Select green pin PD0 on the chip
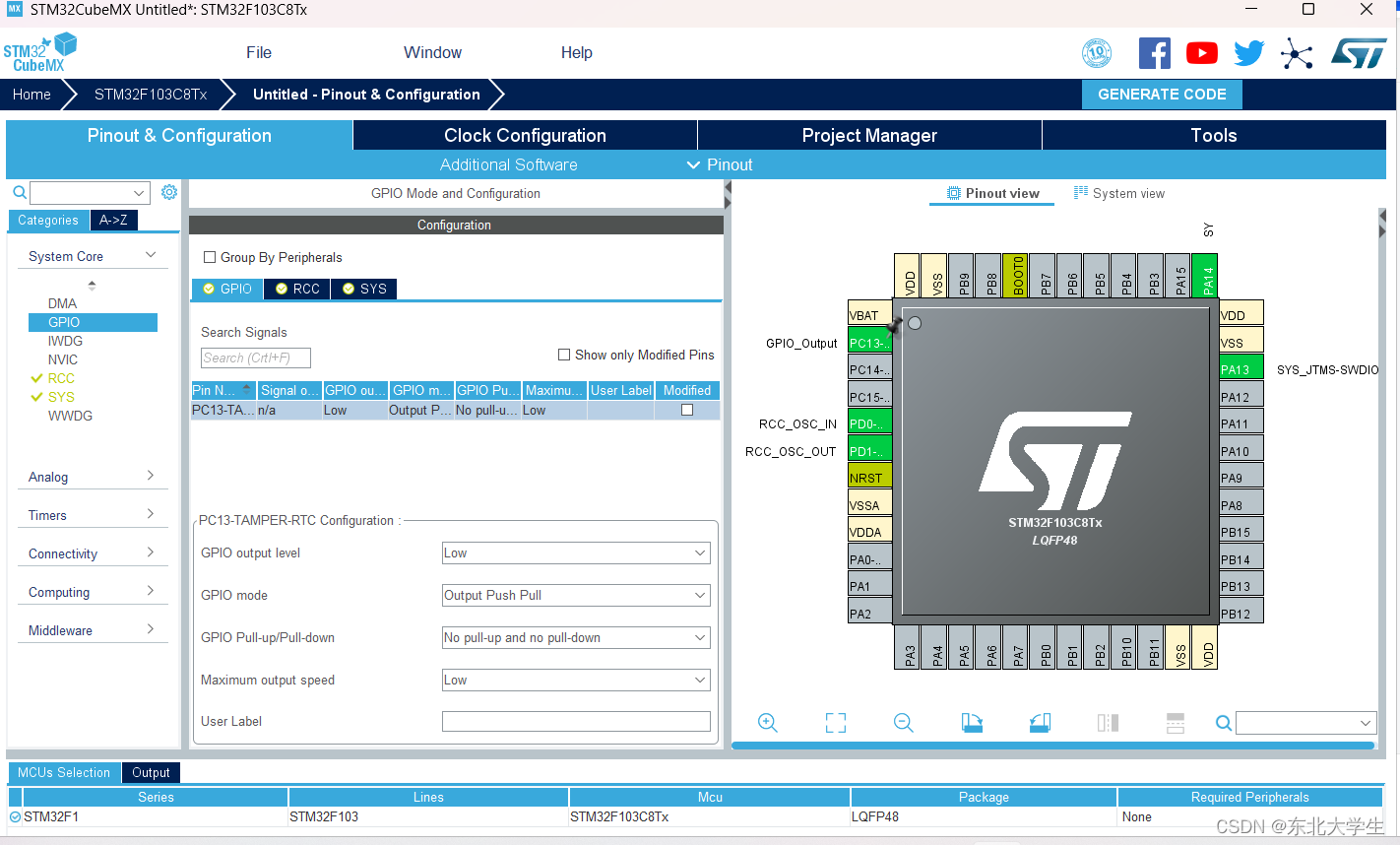This screenshot has width=1400, height=845. (869, 423)
